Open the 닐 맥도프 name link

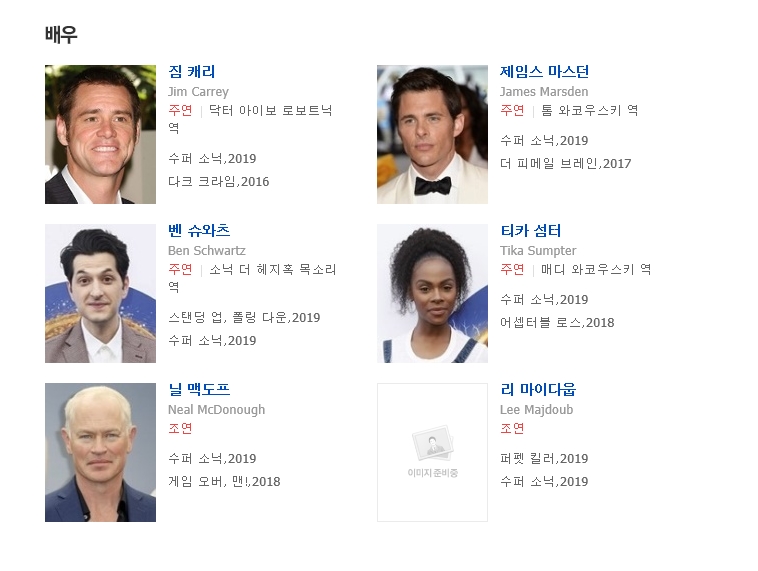[199, 390]
